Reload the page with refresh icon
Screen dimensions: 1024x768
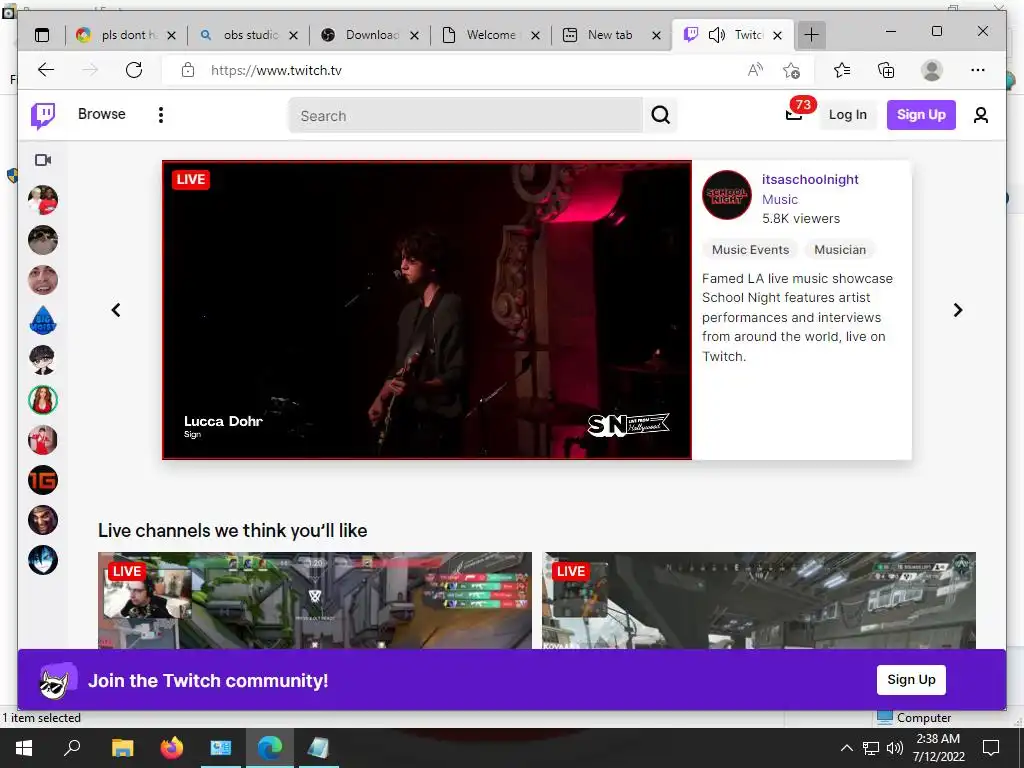click(x=134, y=70)
